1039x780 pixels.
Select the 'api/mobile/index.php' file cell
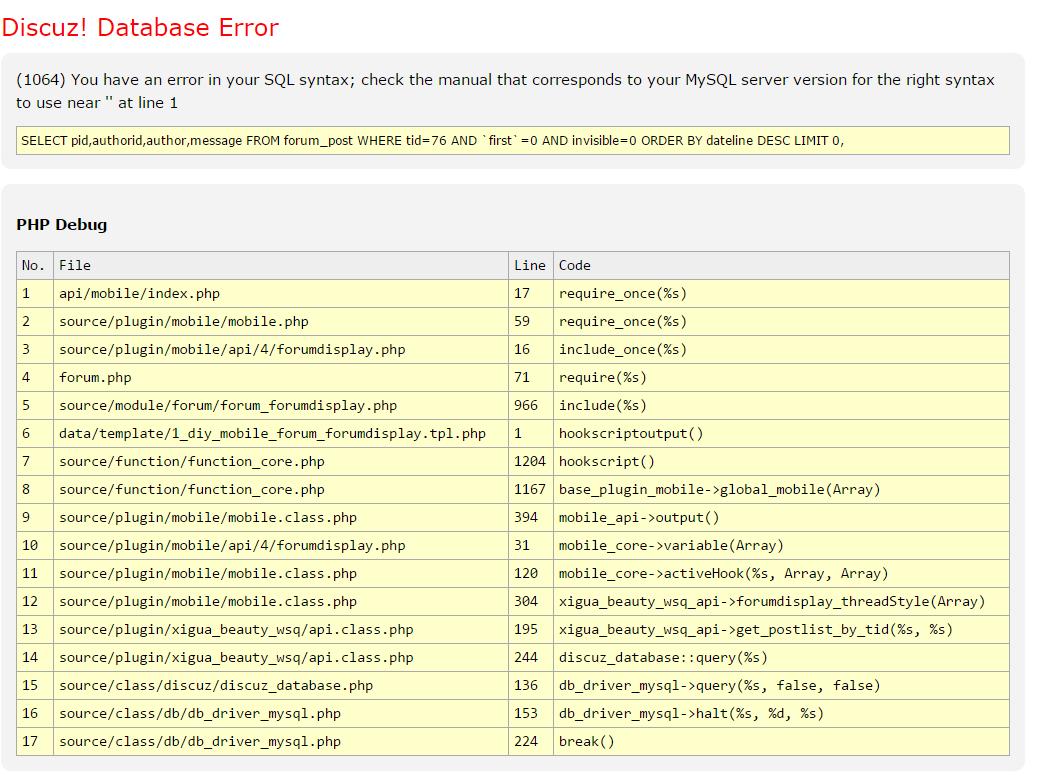point(281,294)
